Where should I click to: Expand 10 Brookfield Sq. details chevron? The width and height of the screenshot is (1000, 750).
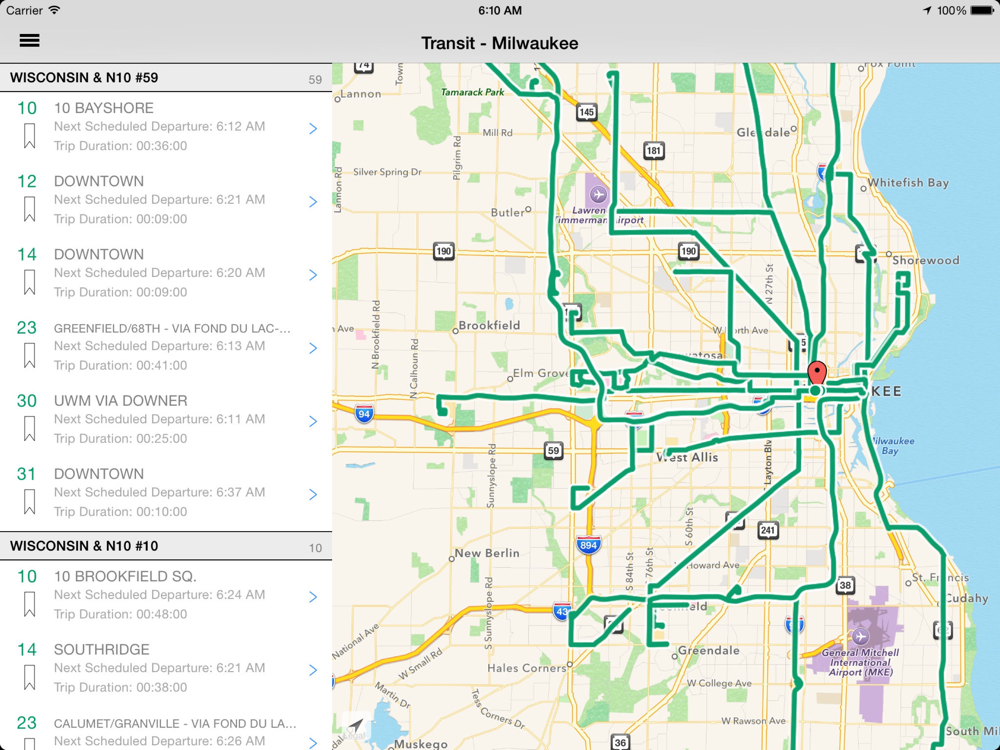coord(313,597)
